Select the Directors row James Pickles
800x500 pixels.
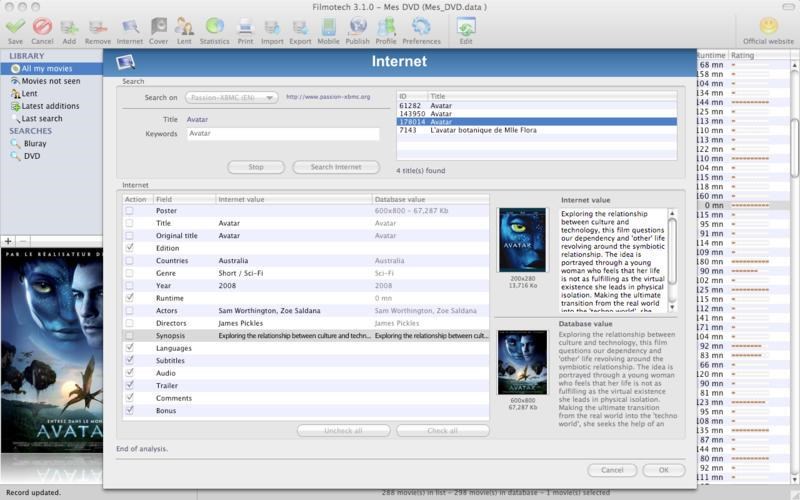point(306,323)
